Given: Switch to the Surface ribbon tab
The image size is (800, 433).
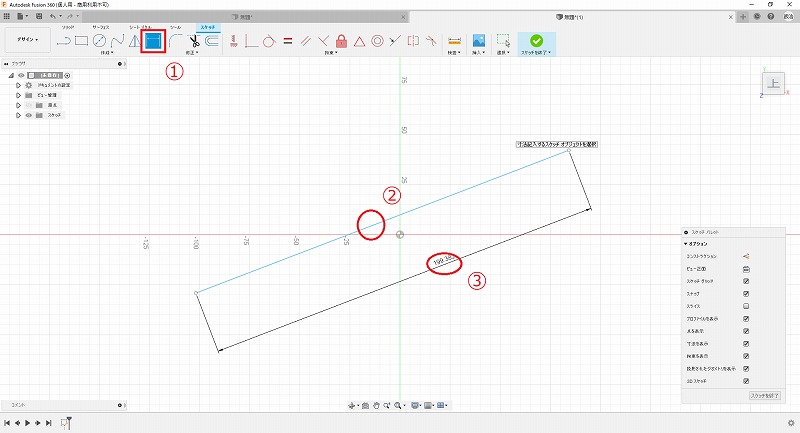Looking at the screenshot, I should point(98,27).
